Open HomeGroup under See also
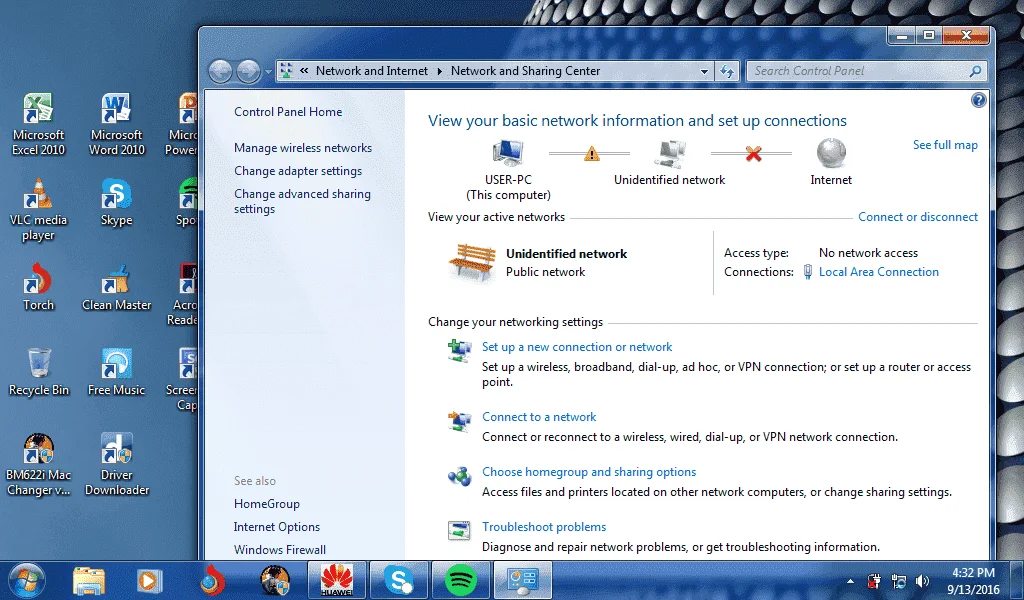The height and width of the screenshot is (600, 1024). pyautogui.click(x=266, y=504)
